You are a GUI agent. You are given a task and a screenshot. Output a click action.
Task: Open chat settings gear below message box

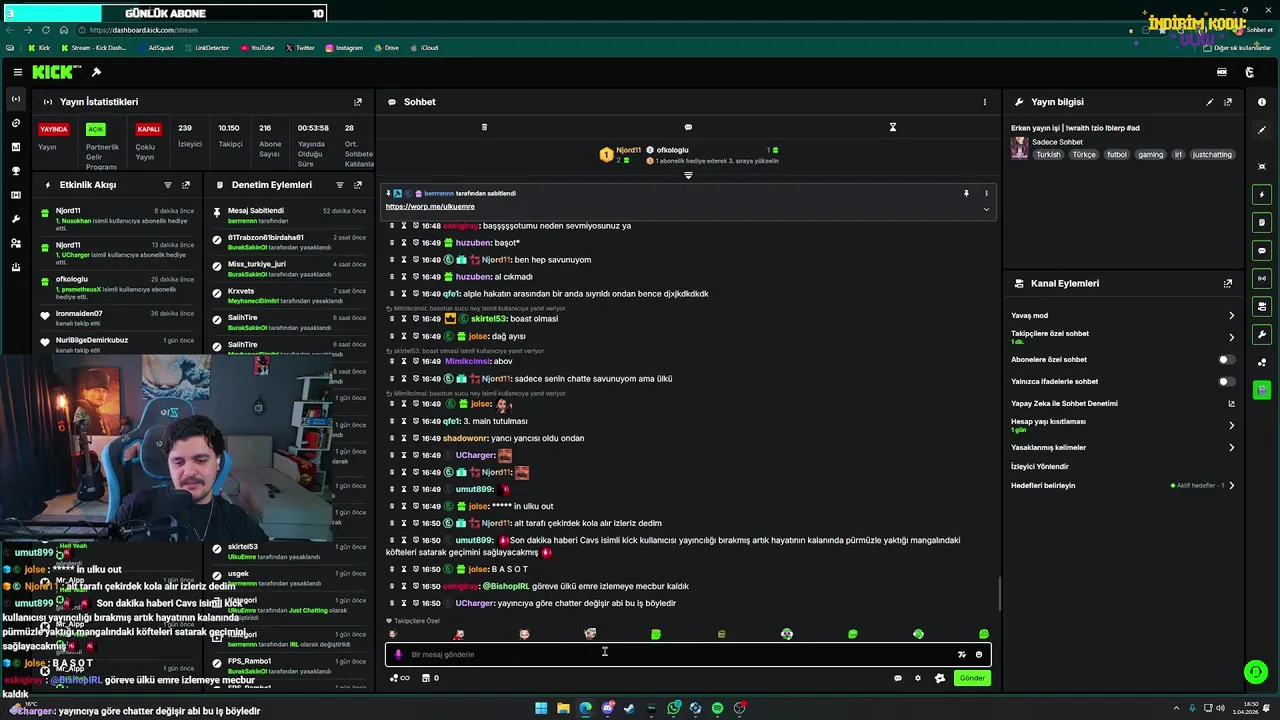(918, 678)
